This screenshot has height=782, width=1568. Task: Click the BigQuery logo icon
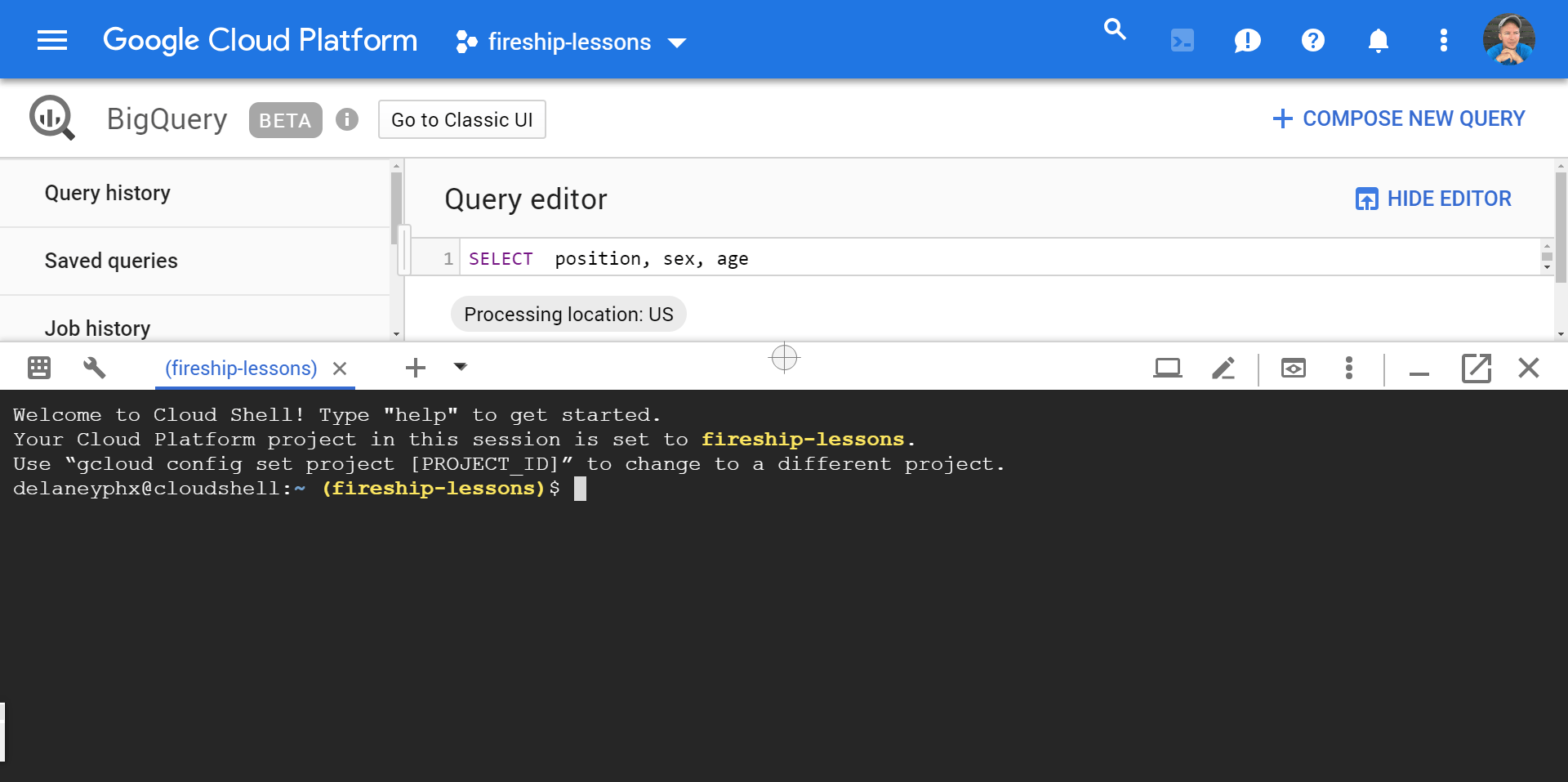point(51,118)
